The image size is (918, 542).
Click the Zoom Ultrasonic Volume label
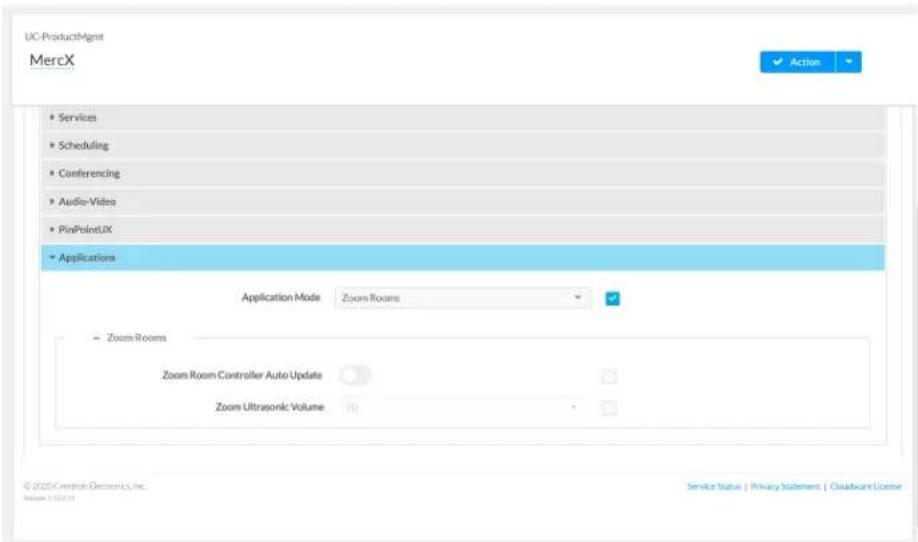[x=269, y=407]
